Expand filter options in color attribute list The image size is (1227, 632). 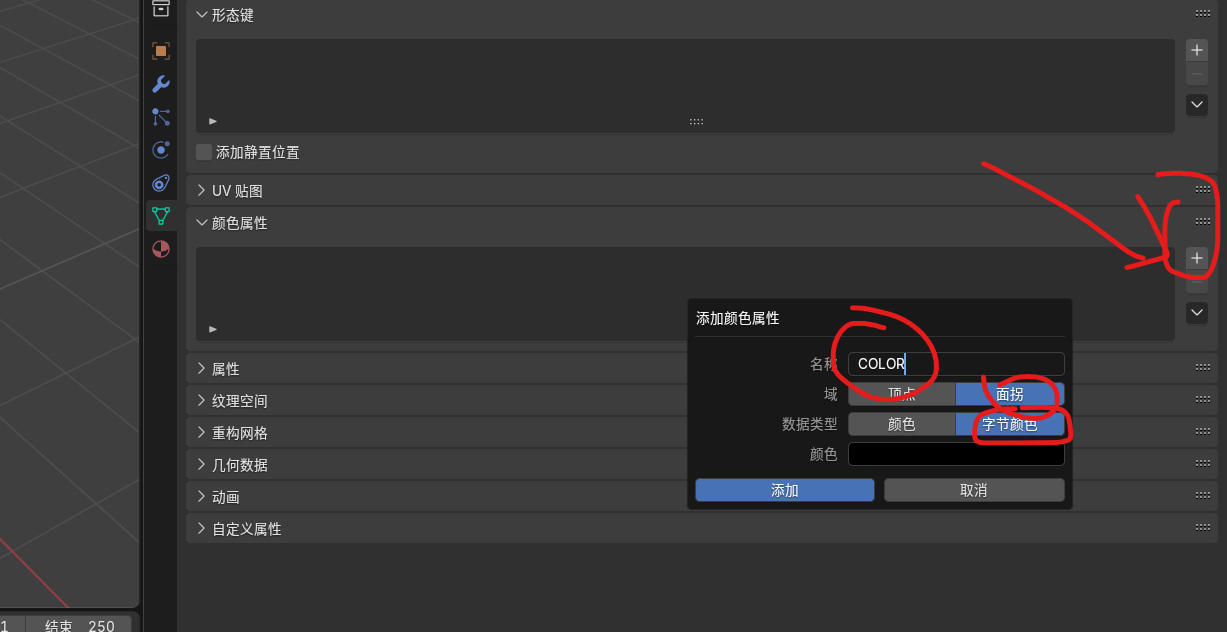[x=213, y=329]
